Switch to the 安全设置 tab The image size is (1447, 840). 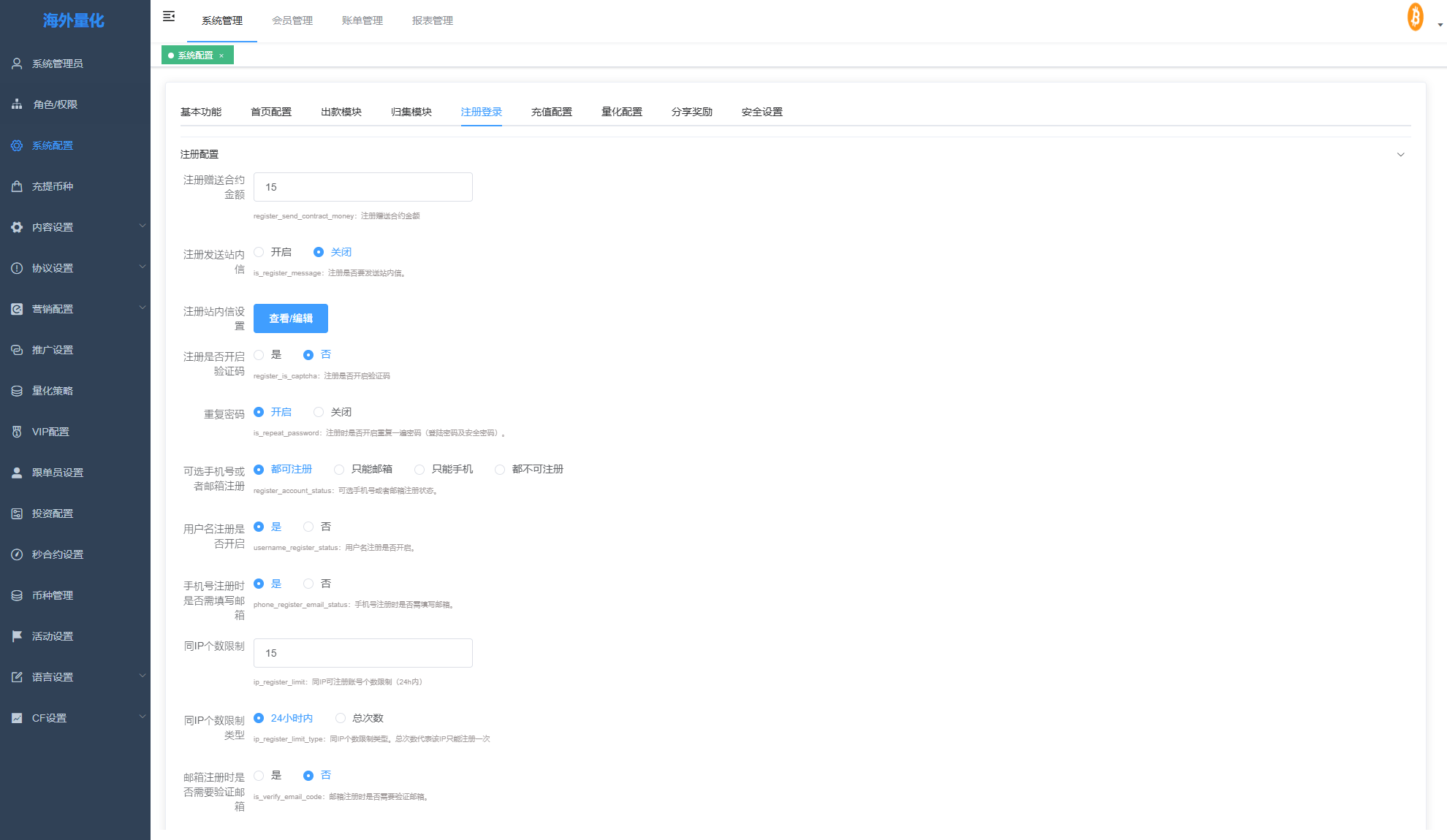(x=762, y=112)
